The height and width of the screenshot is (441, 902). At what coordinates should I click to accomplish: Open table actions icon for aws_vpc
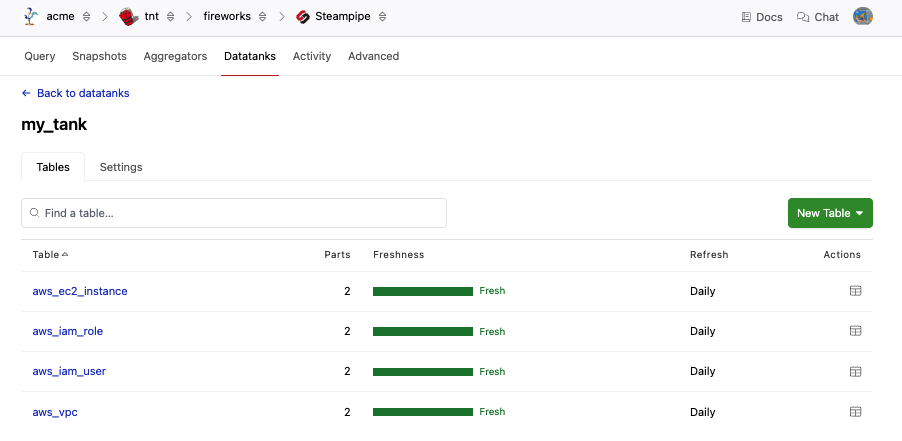[x=855, y=411]
